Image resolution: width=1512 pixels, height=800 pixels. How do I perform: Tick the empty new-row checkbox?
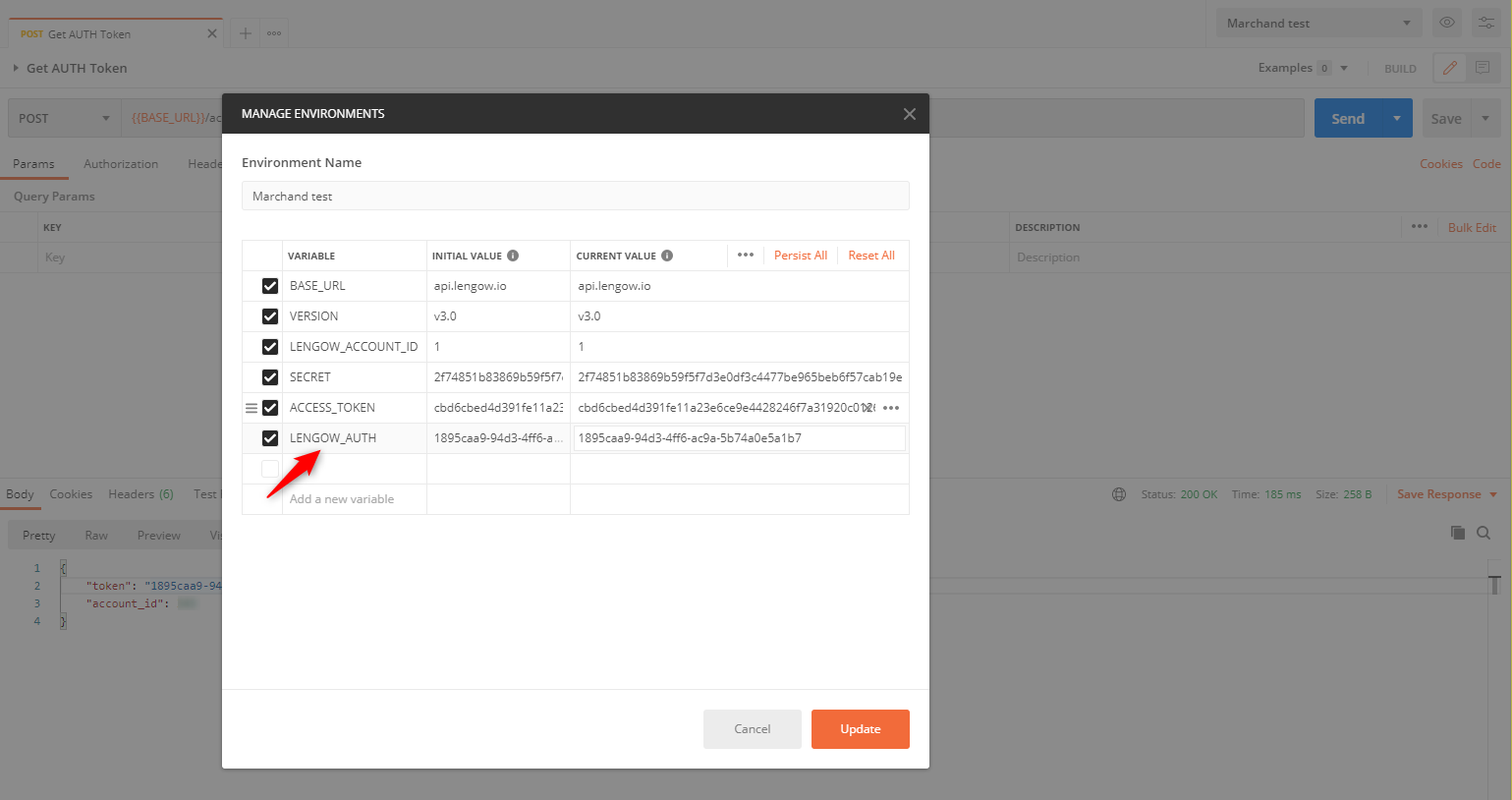[270, 469]
